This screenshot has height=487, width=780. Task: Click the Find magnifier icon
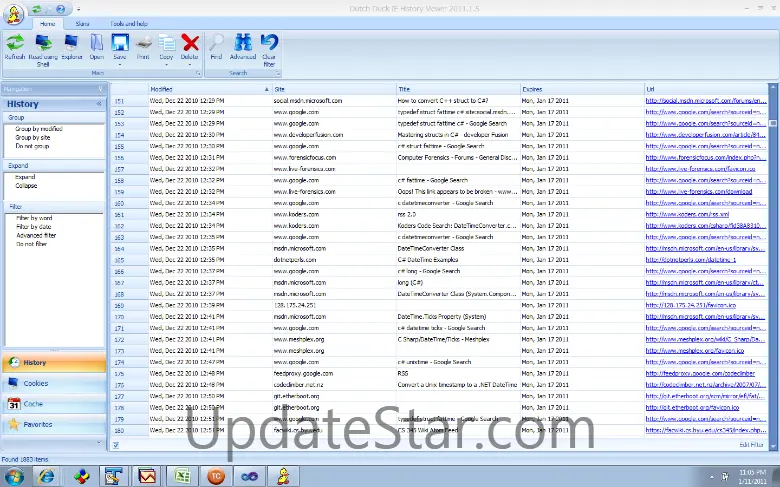(216, 43)
